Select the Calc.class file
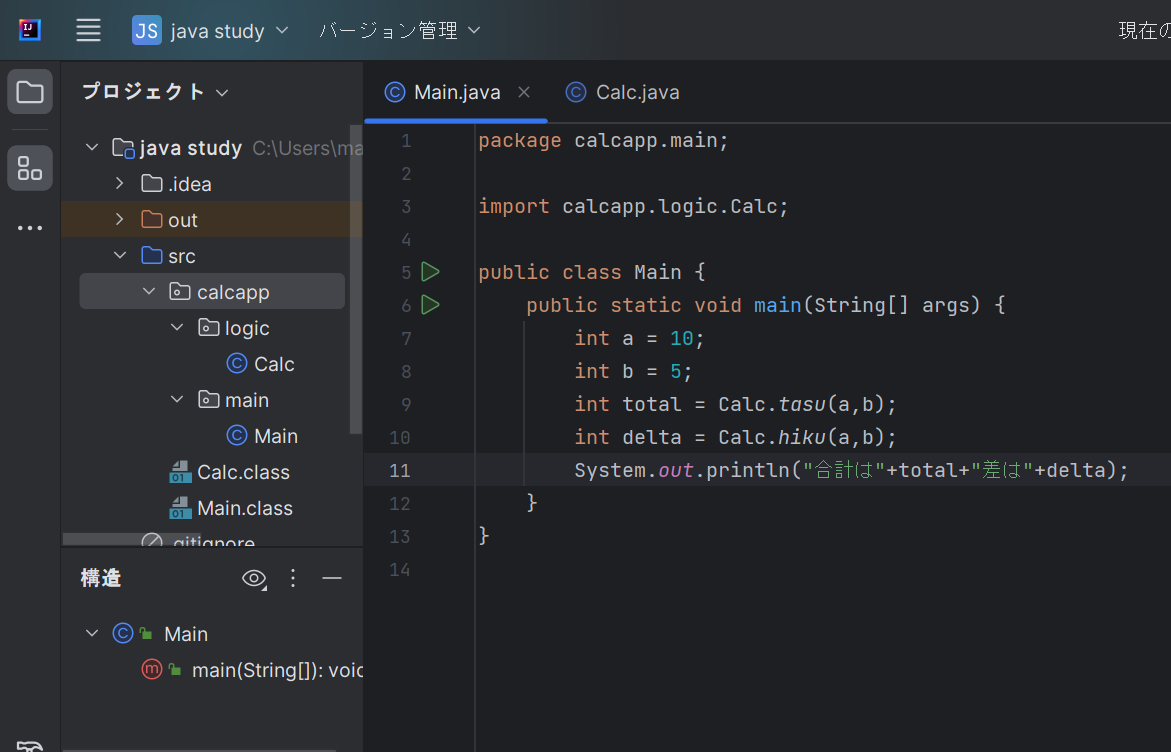 [229, 472]
